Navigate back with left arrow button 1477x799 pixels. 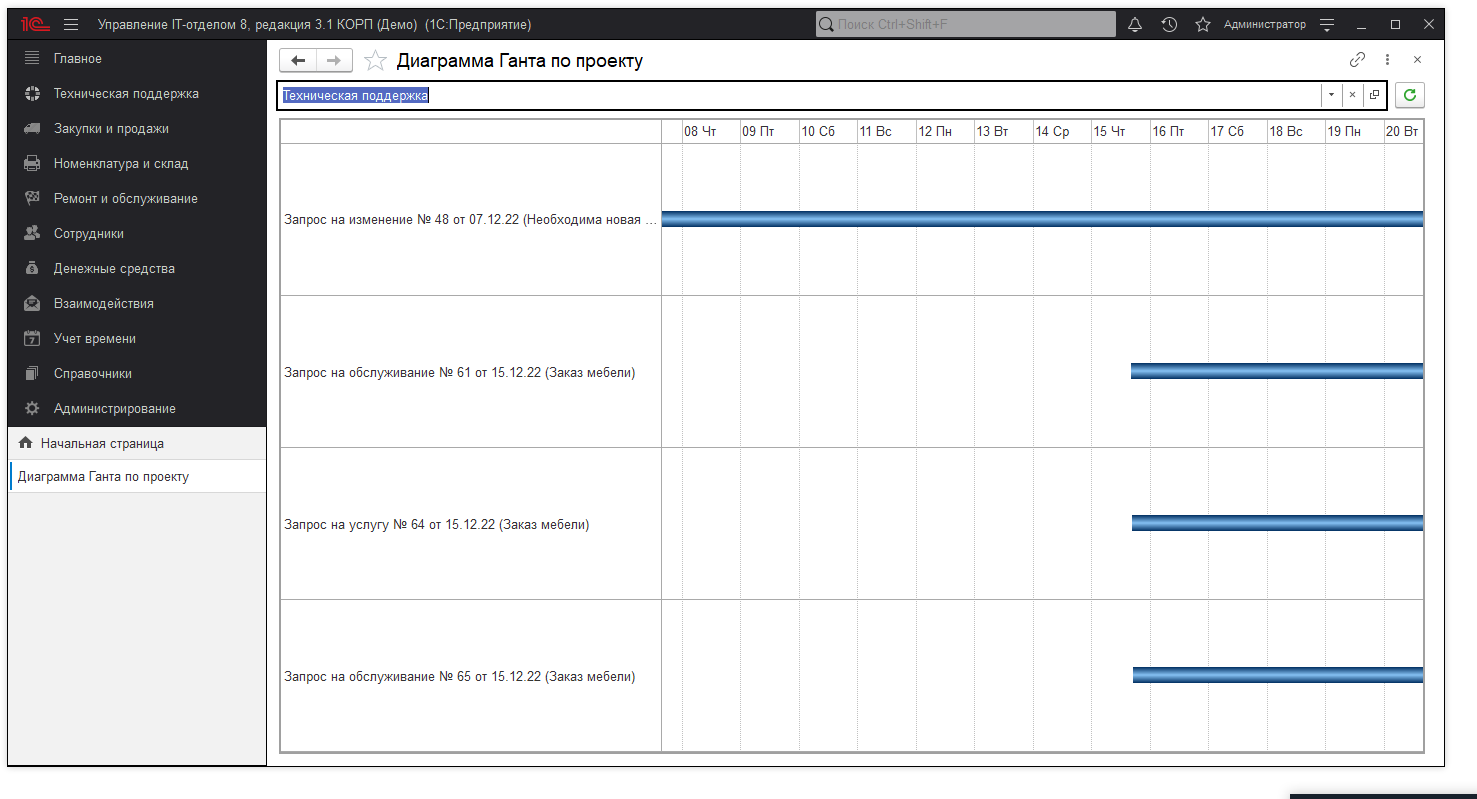(297, 61)
